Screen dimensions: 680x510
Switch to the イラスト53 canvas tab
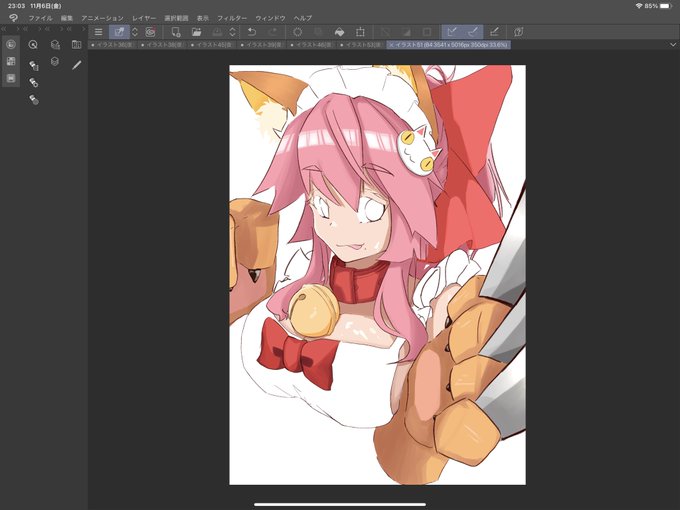pos(363,45)
